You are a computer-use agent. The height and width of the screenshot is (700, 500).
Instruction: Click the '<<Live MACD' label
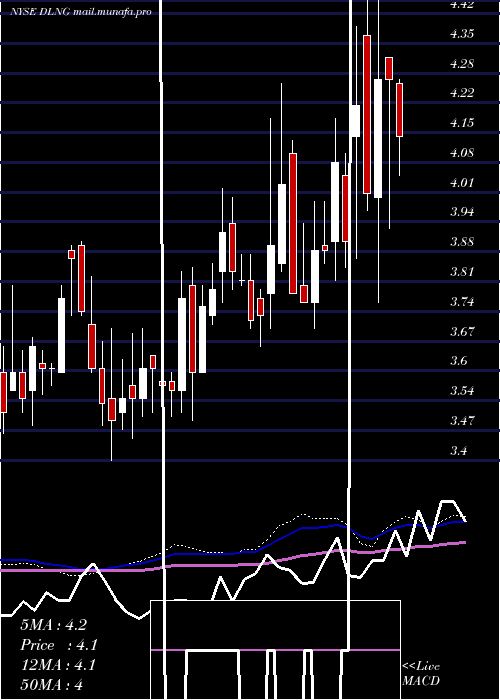click(421, 673)
